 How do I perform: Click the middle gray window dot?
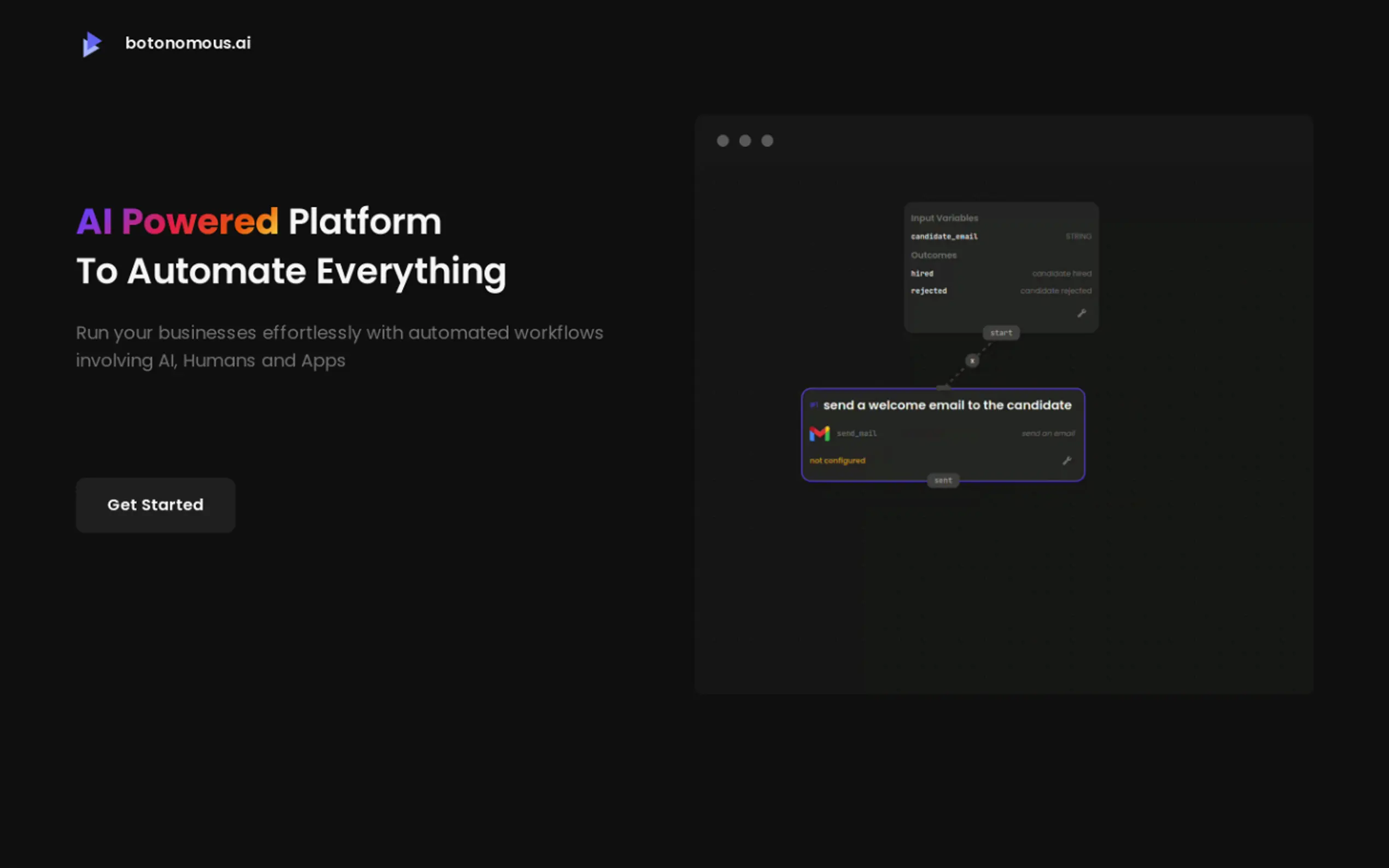click(745, 140)
